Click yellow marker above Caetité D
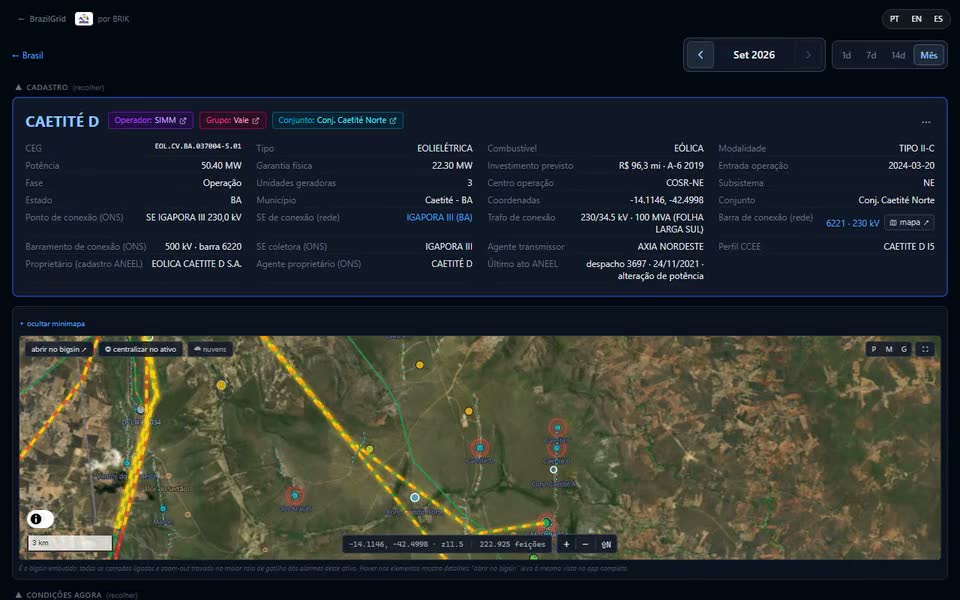 click(468, 411)
